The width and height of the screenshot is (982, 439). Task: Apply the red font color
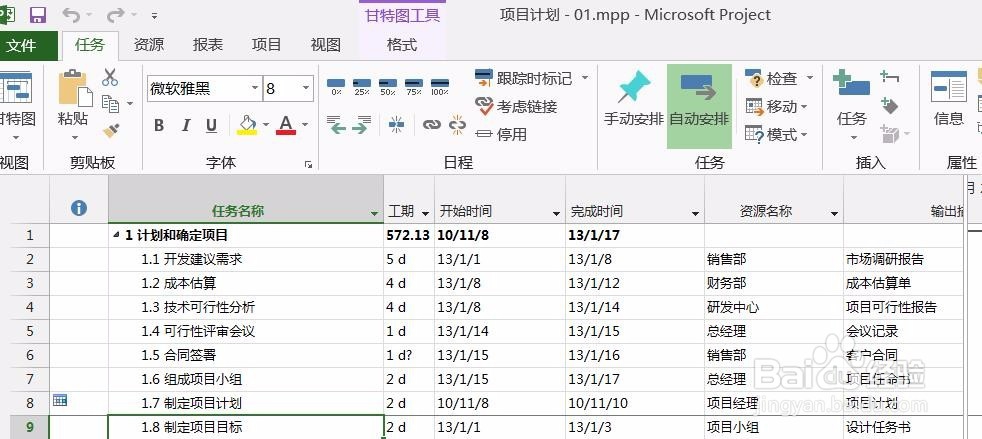(286, 125)
